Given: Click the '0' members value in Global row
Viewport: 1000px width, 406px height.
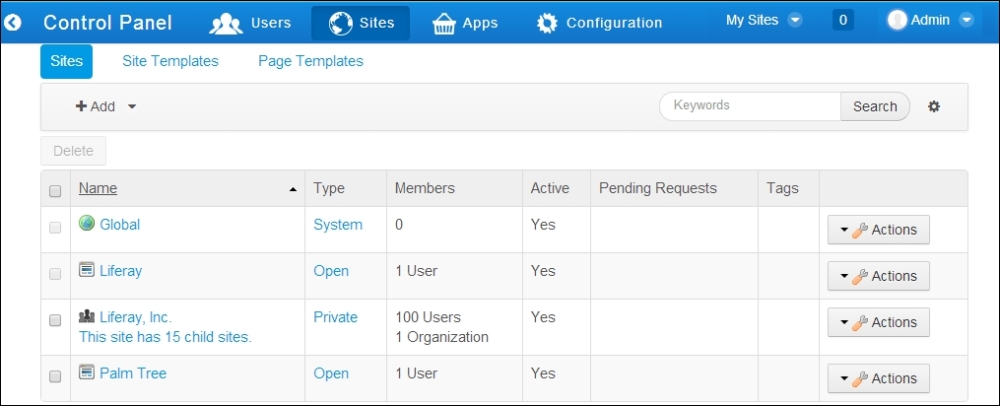Looking at the screenshot, I should [x=399, y=224].
